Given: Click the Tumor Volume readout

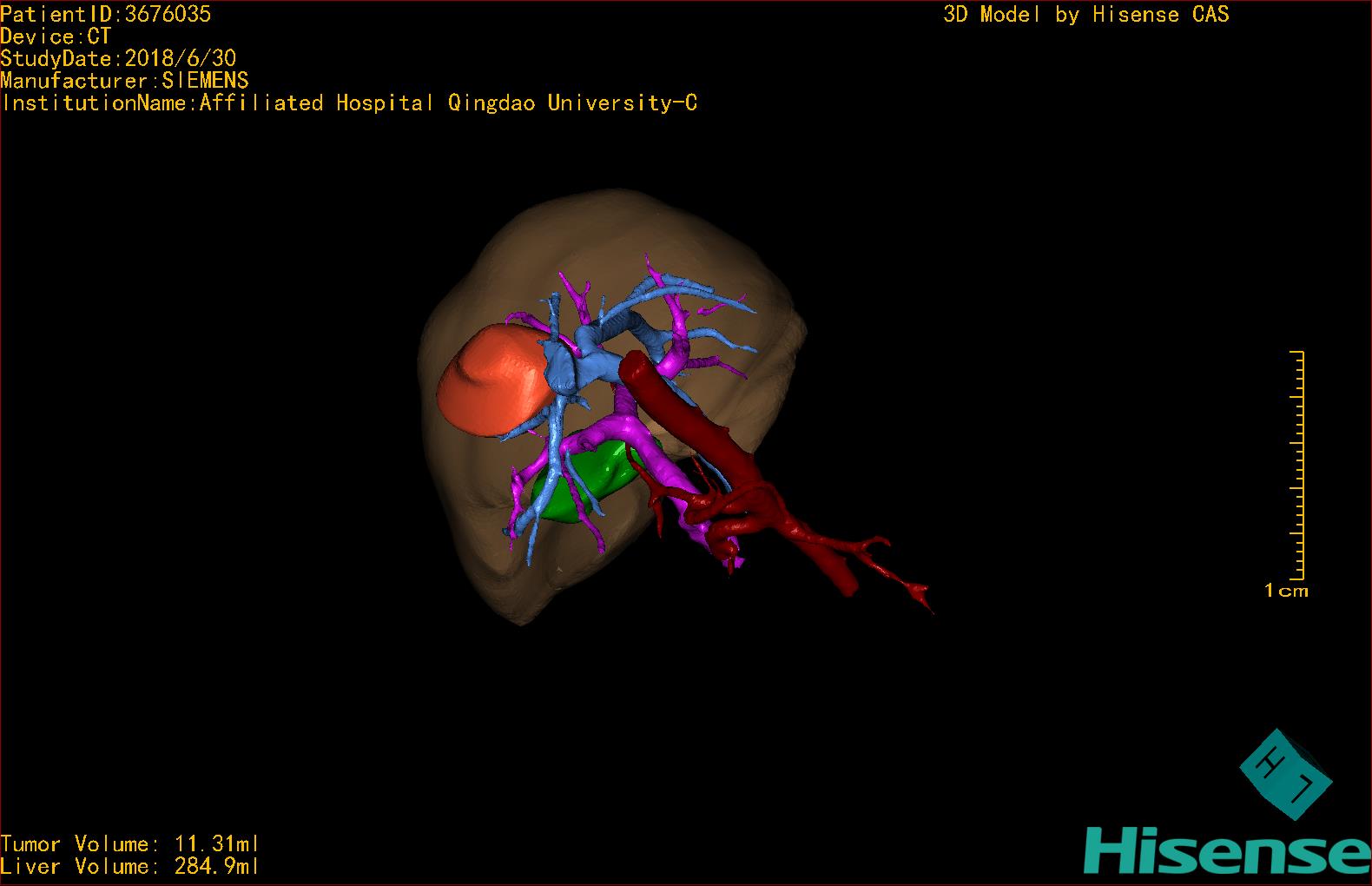Looking at the screenshot, I should [x=129, y=843].
